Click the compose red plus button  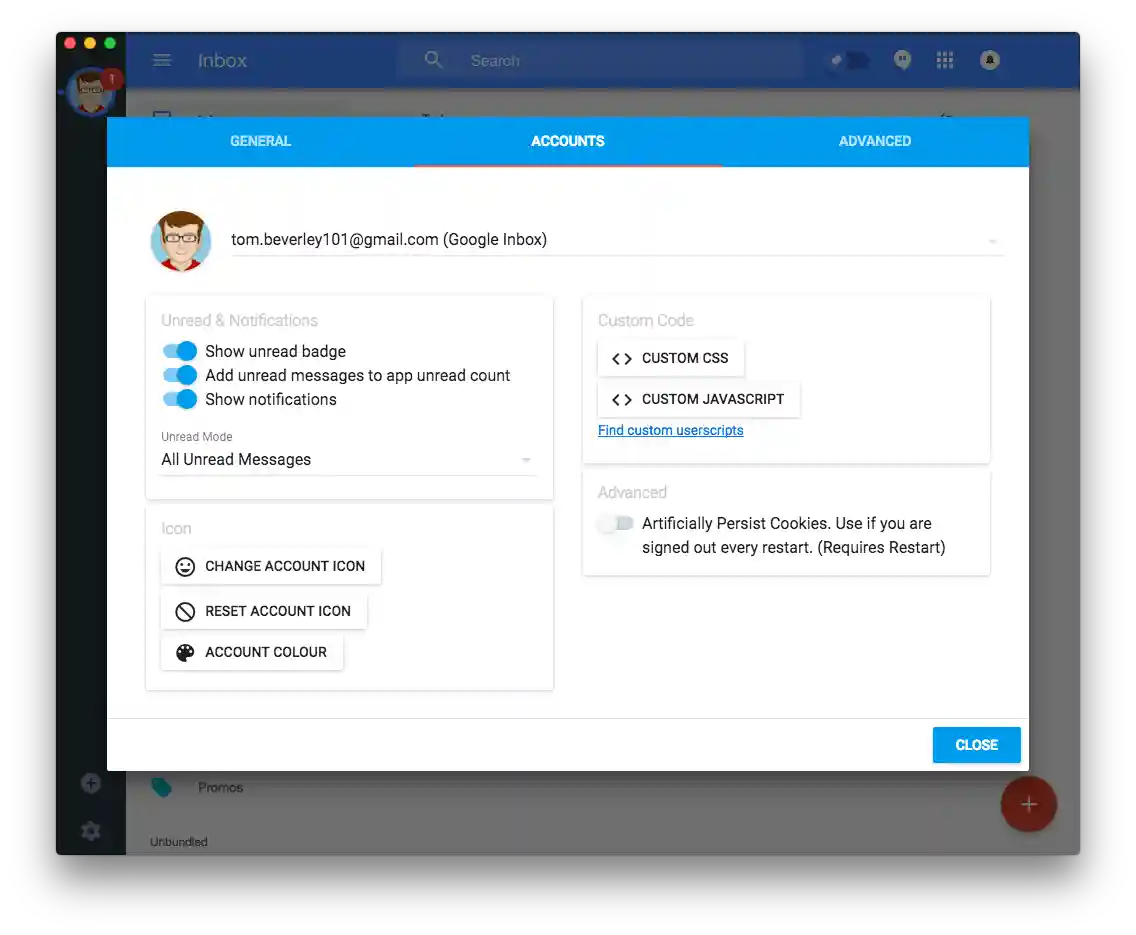coord(1029,804)
